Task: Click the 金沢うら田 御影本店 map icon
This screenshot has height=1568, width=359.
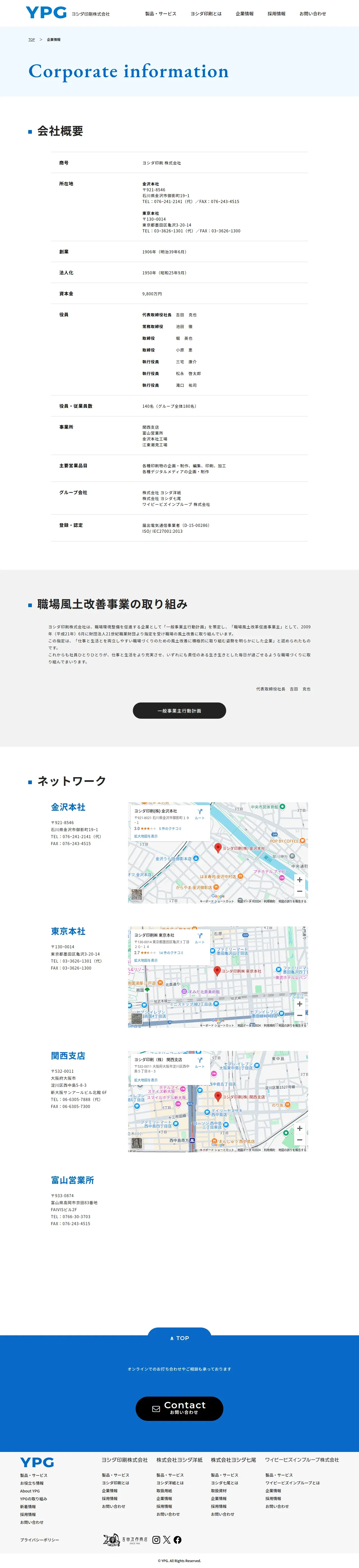Action: [x=195, y=858]
